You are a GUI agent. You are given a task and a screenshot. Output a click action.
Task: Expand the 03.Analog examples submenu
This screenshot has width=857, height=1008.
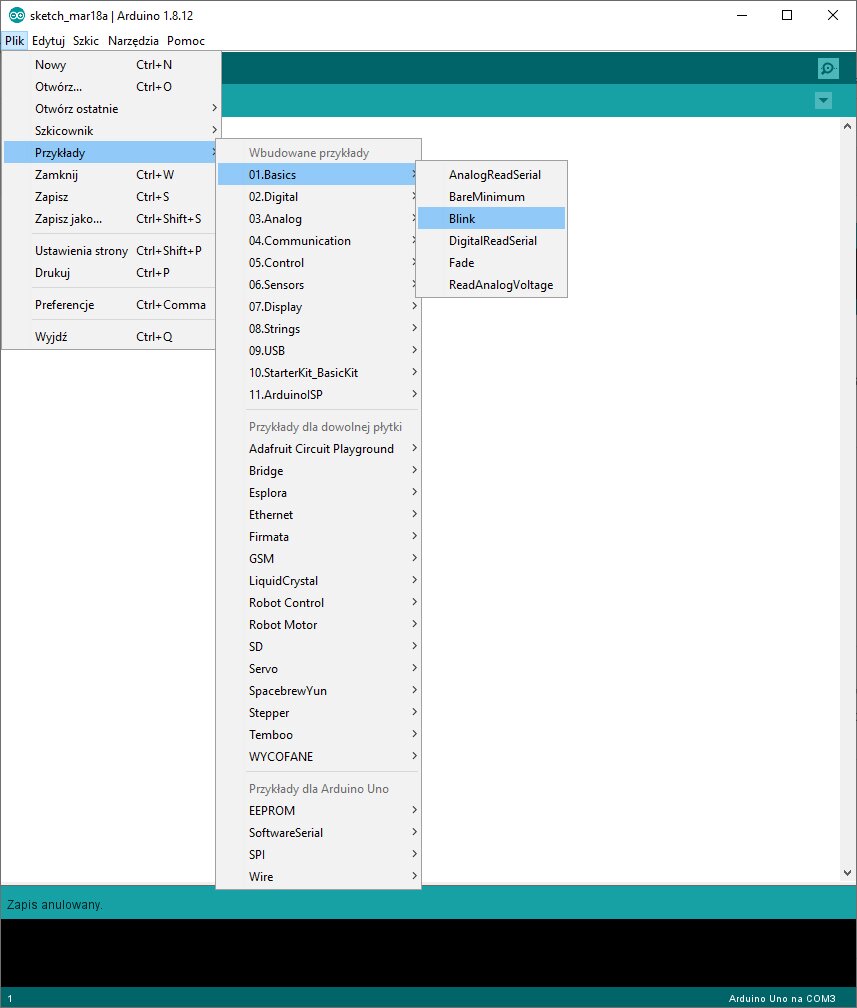(x=318, y=219)
